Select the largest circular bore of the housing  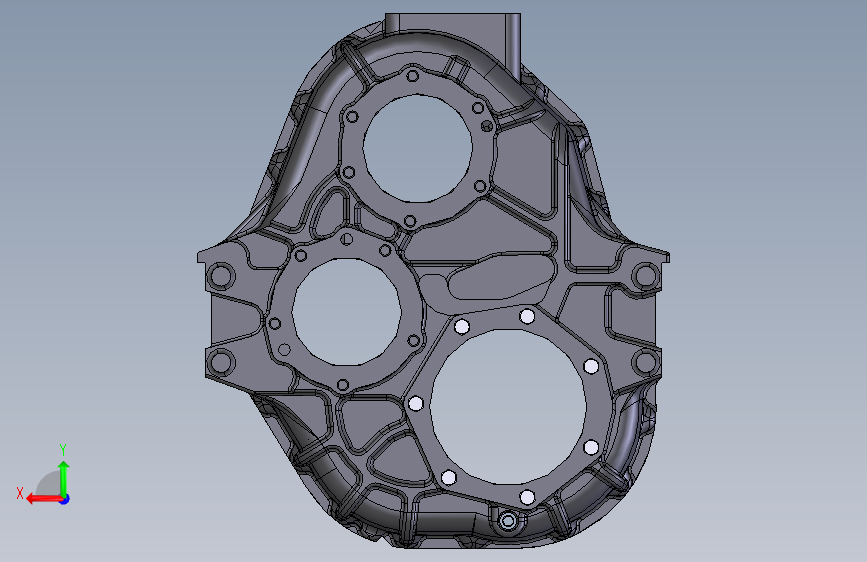click(x=508, y=407)
